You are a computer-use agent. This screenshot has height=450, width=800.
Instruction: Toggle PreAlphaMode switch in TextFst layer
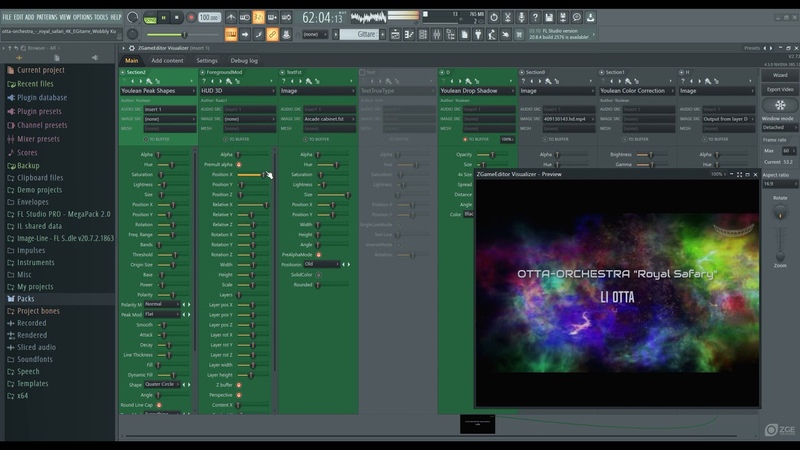318,255
